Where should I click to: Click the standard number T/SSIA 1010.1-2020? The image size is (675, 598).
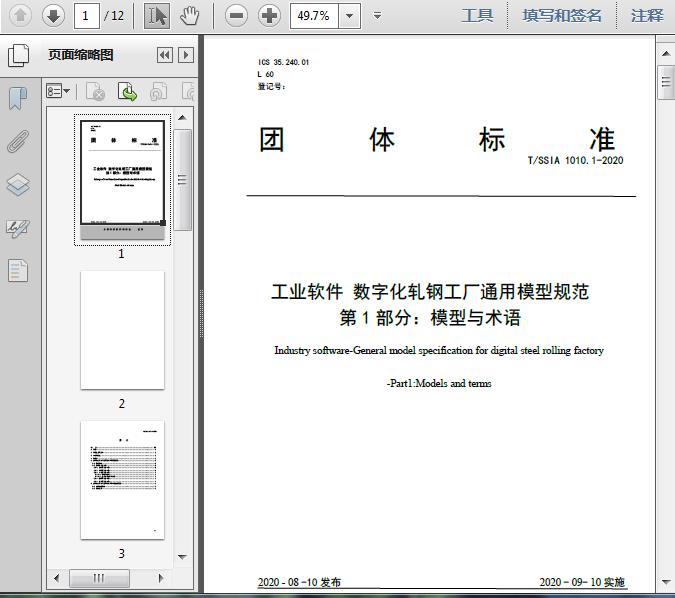click(576, 161)
